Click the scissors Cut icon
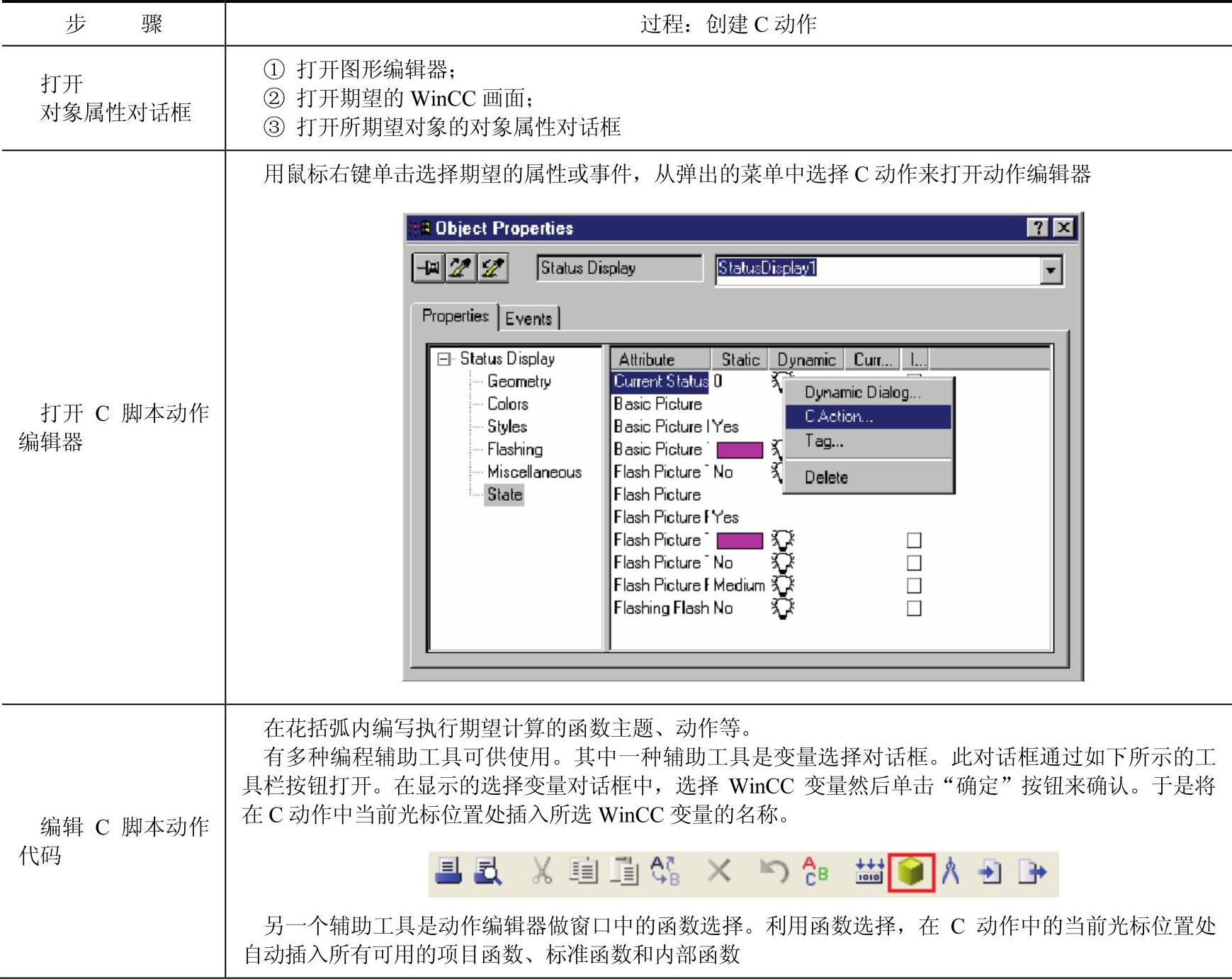The height and width of the screenshot is (979, 1232). click(542, 871)
